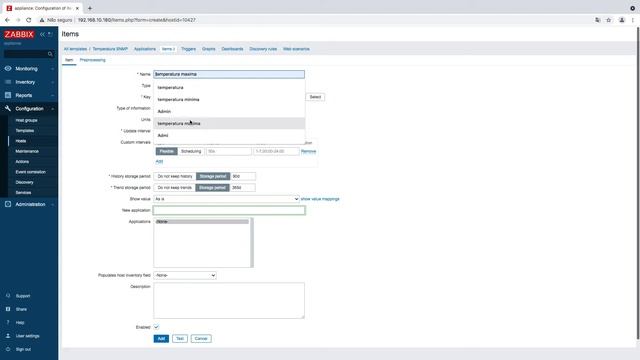Choose highlighted 'temperatura maxima' suggestion

tap(229, 123)
